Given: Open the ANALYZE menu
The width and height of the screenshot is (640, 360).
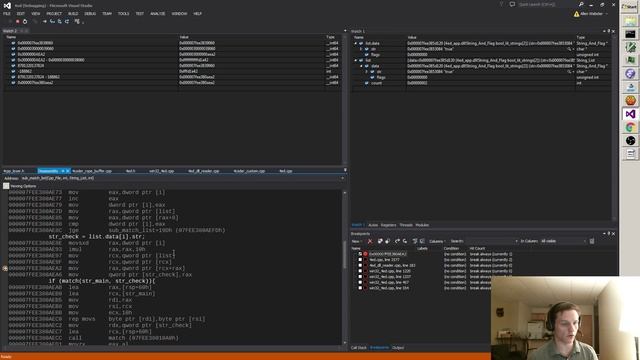Looking at the screenshot, I should 158,14.
